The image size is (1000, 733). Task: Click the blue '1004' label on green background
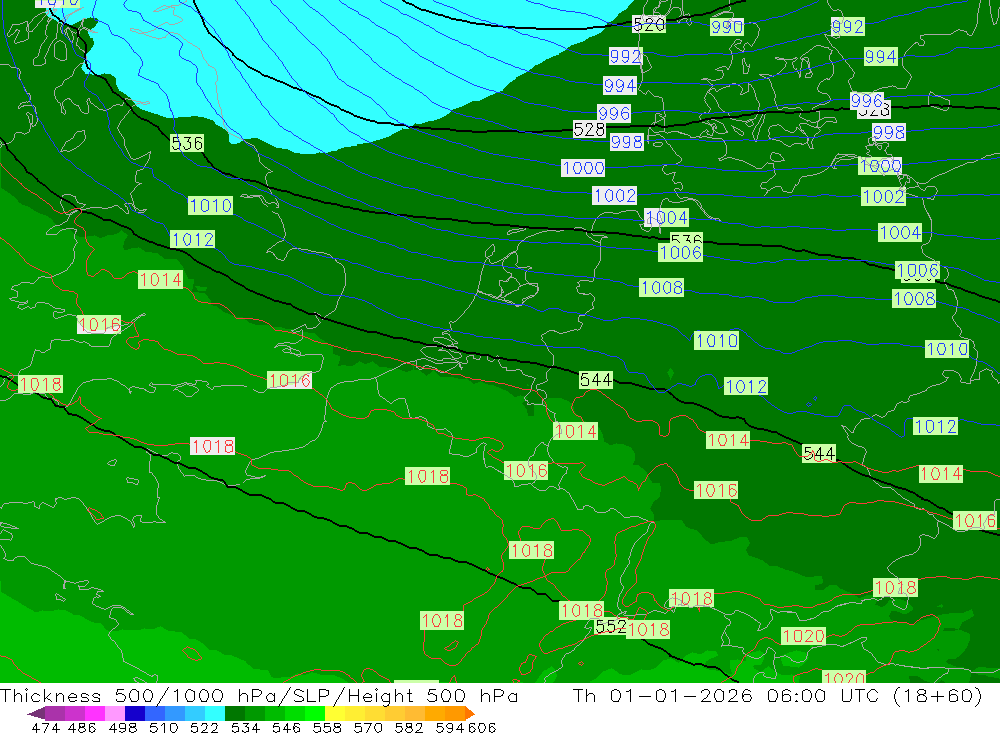(900, 232)
